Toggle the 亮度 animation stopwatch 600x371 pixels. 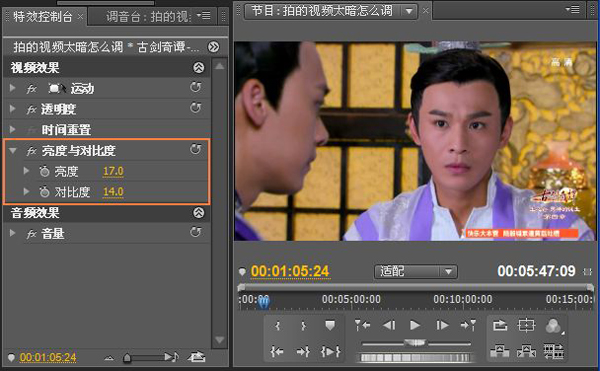pyautogui.click(x=44, y=171)
